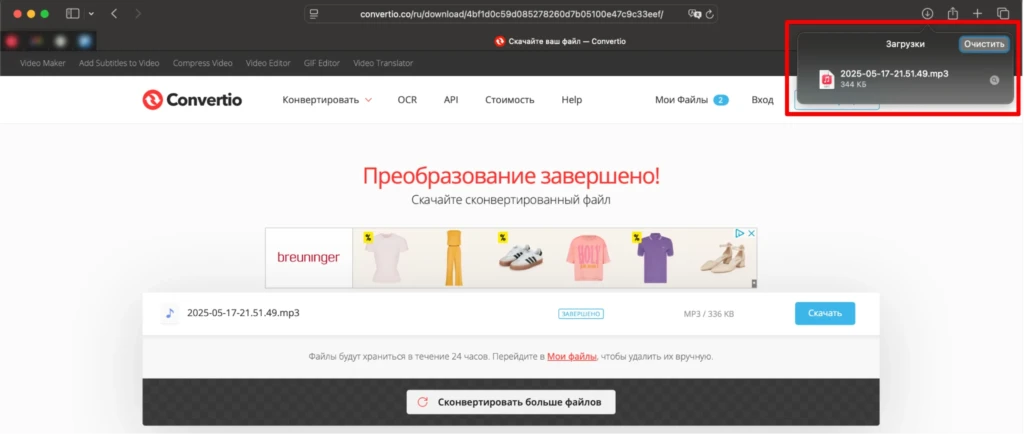Click the Share icon in Safari toolbar
The image size is (1024, 434).
953,13
